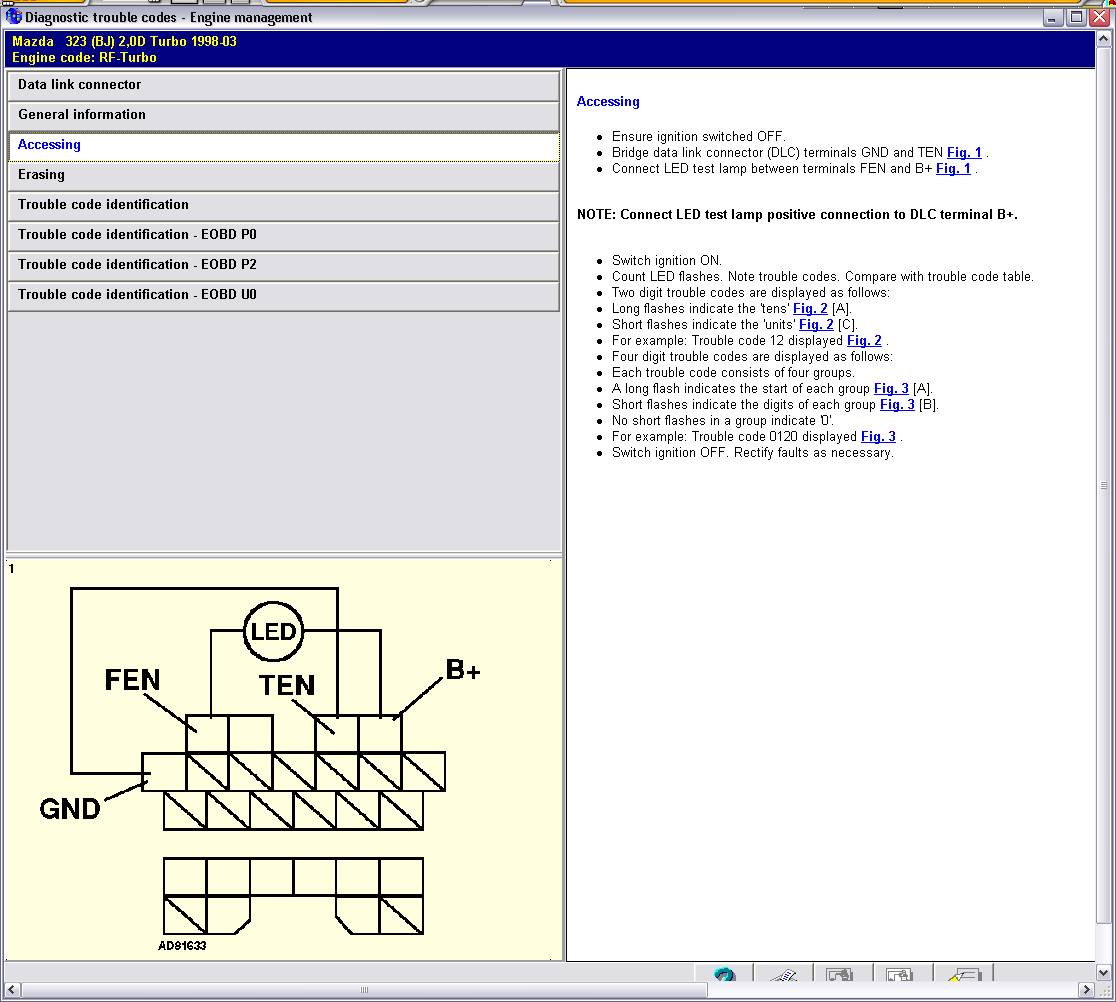Screen dimensions: 1116x1002
Task: Click 'Switch ignition ON.' line
Action: coord(667,260)
